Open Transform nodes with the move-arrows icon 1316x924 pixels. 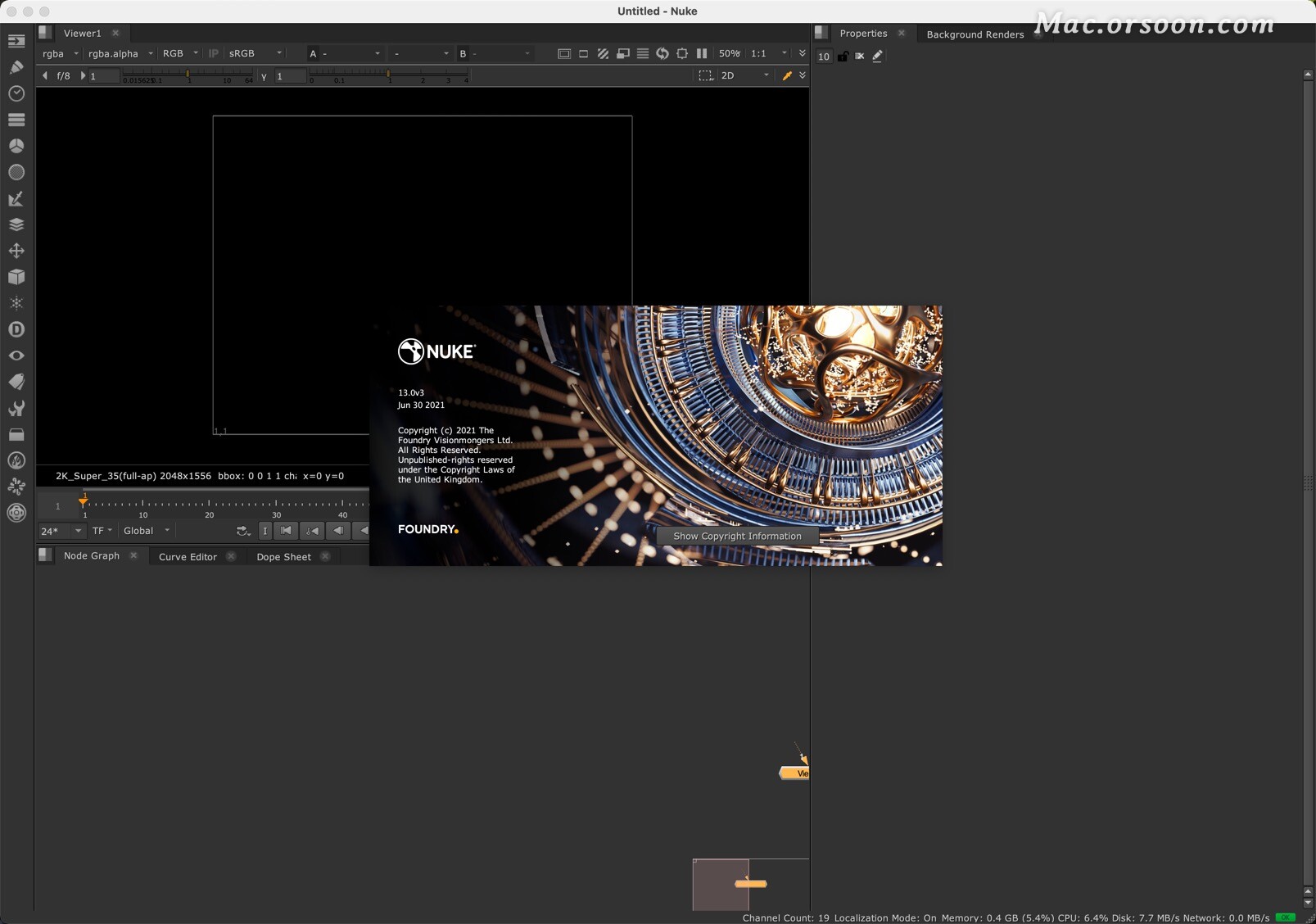16,251
